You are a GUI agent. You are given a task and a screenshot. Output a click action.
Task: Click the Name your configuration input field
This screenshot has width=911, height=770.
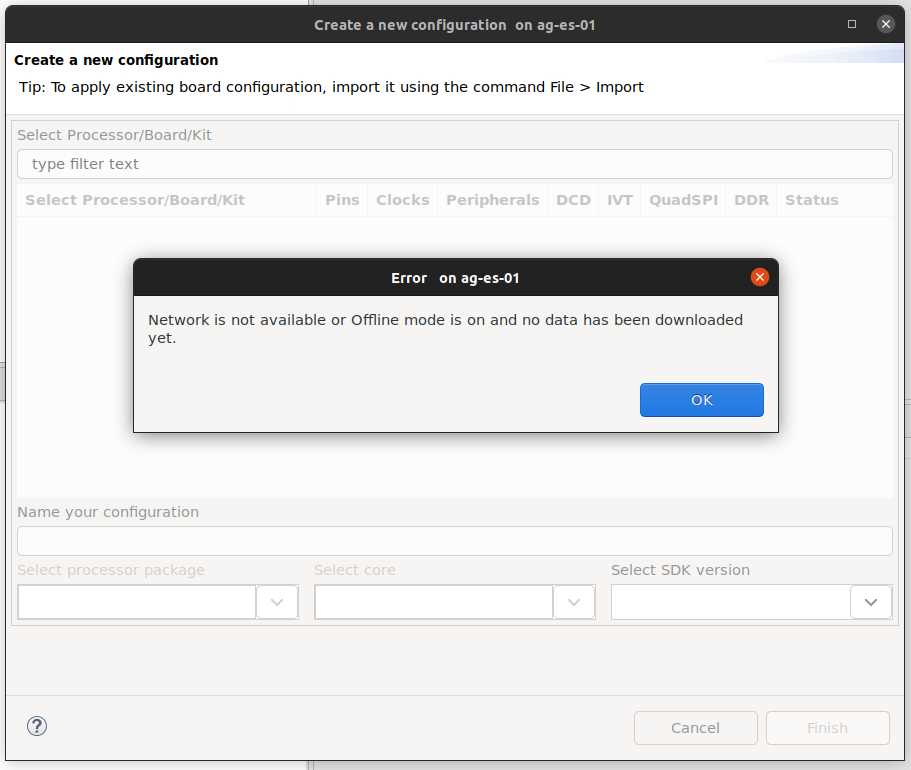click(x=454, y=541)
